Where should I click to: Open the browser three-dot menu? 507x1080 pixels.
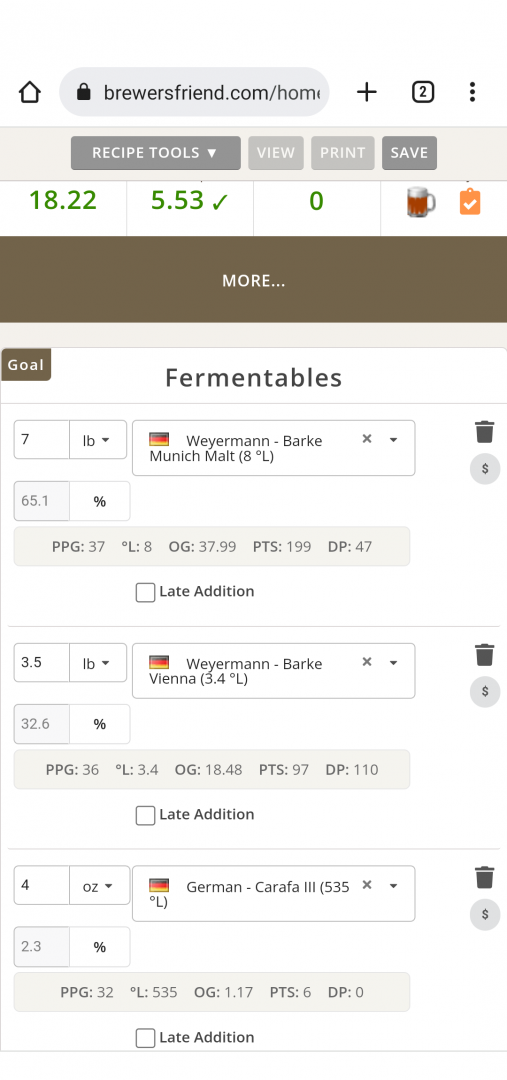point(472,92)
